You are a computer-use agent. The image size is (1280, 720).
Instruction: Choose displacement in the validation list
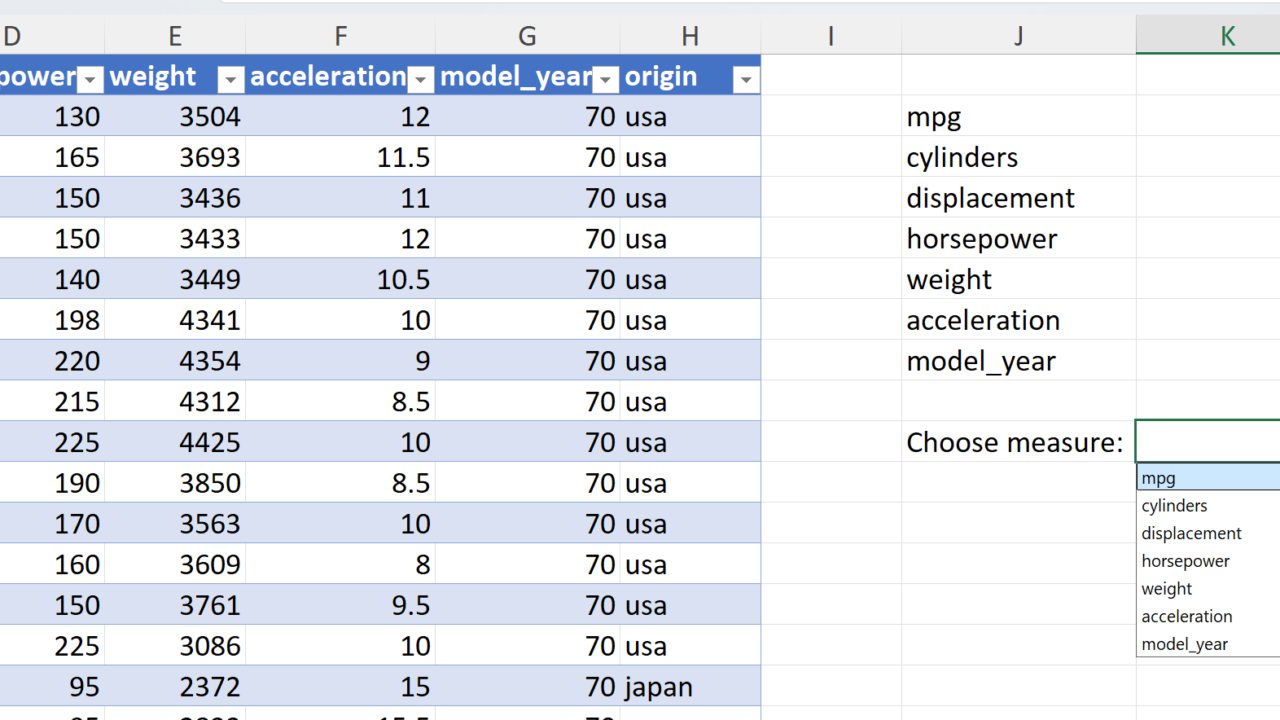(1192, 534)
